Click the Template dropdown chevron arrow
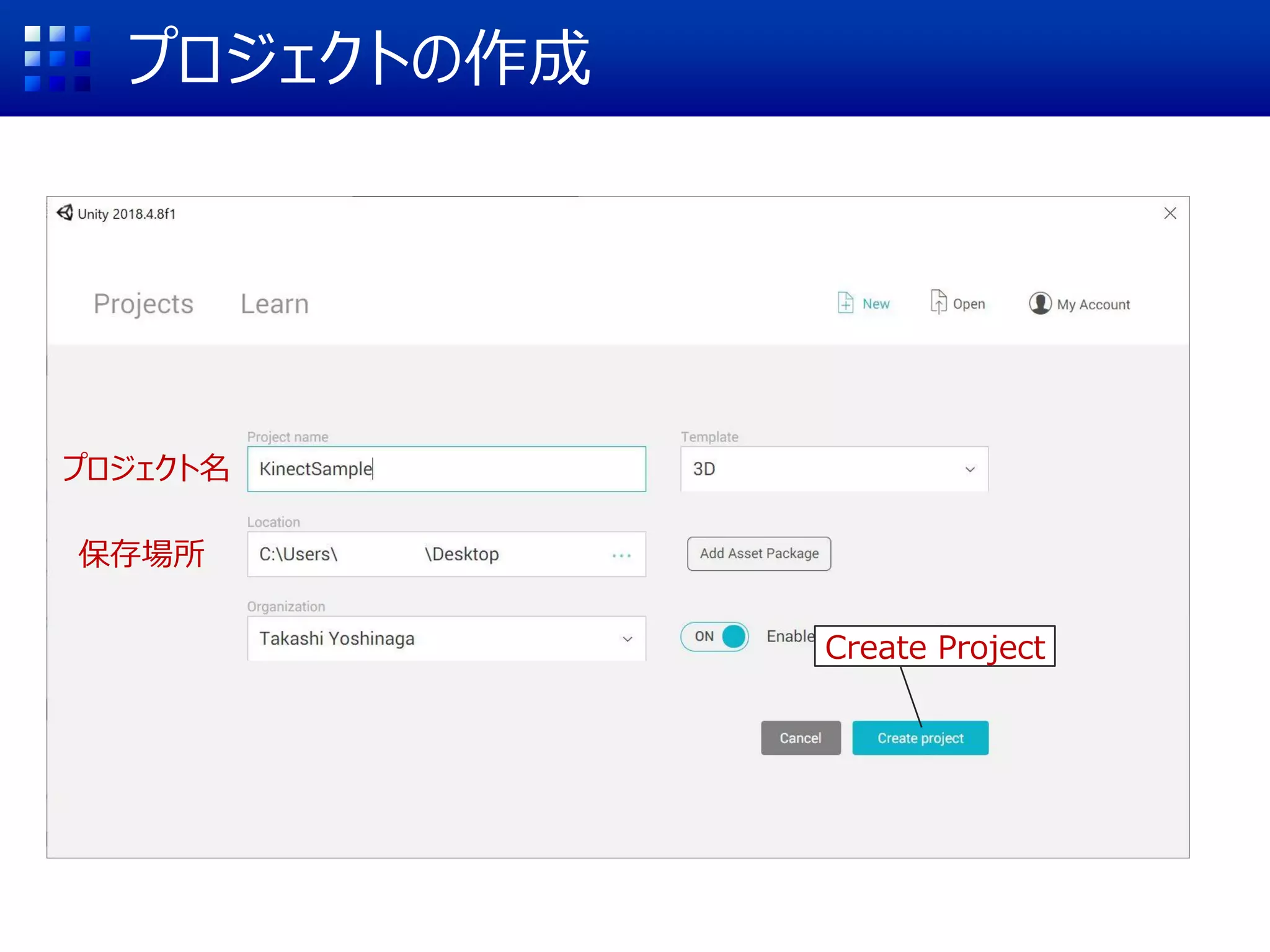1270x952 pixels. coord(970,470)
